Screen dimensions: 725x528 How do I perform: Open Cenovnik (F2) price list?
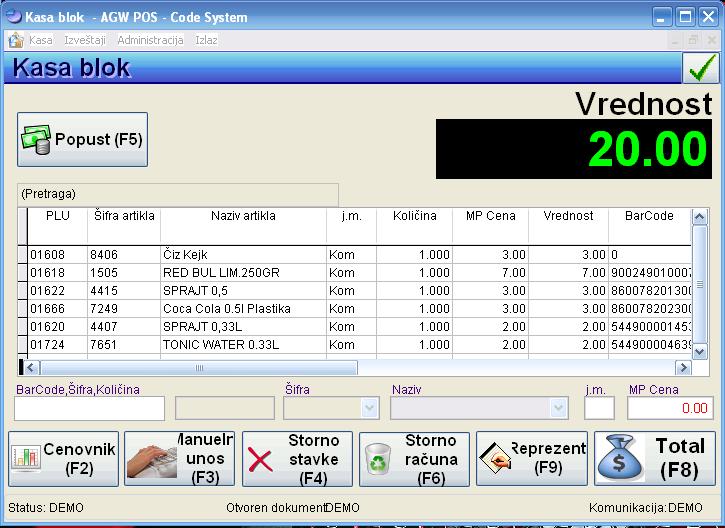[x=65, y=458]
